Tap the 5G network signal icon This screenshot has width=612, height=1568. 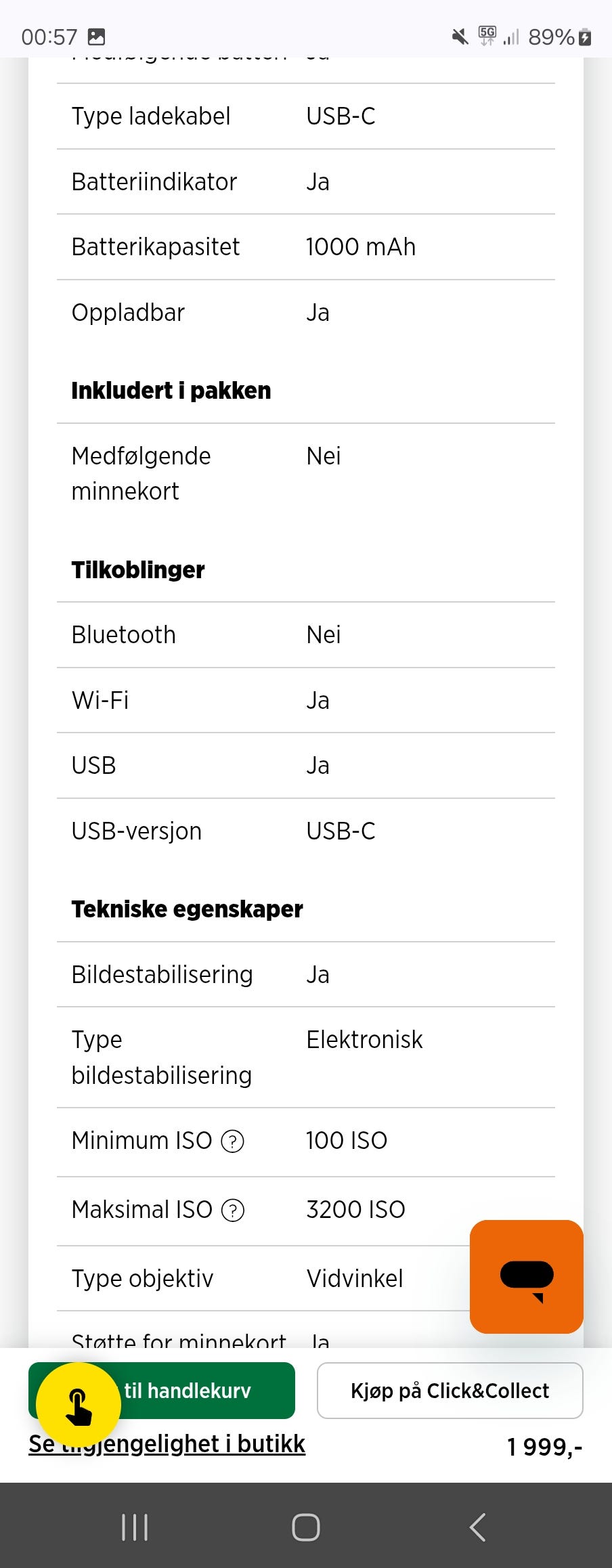coord(487,35)
